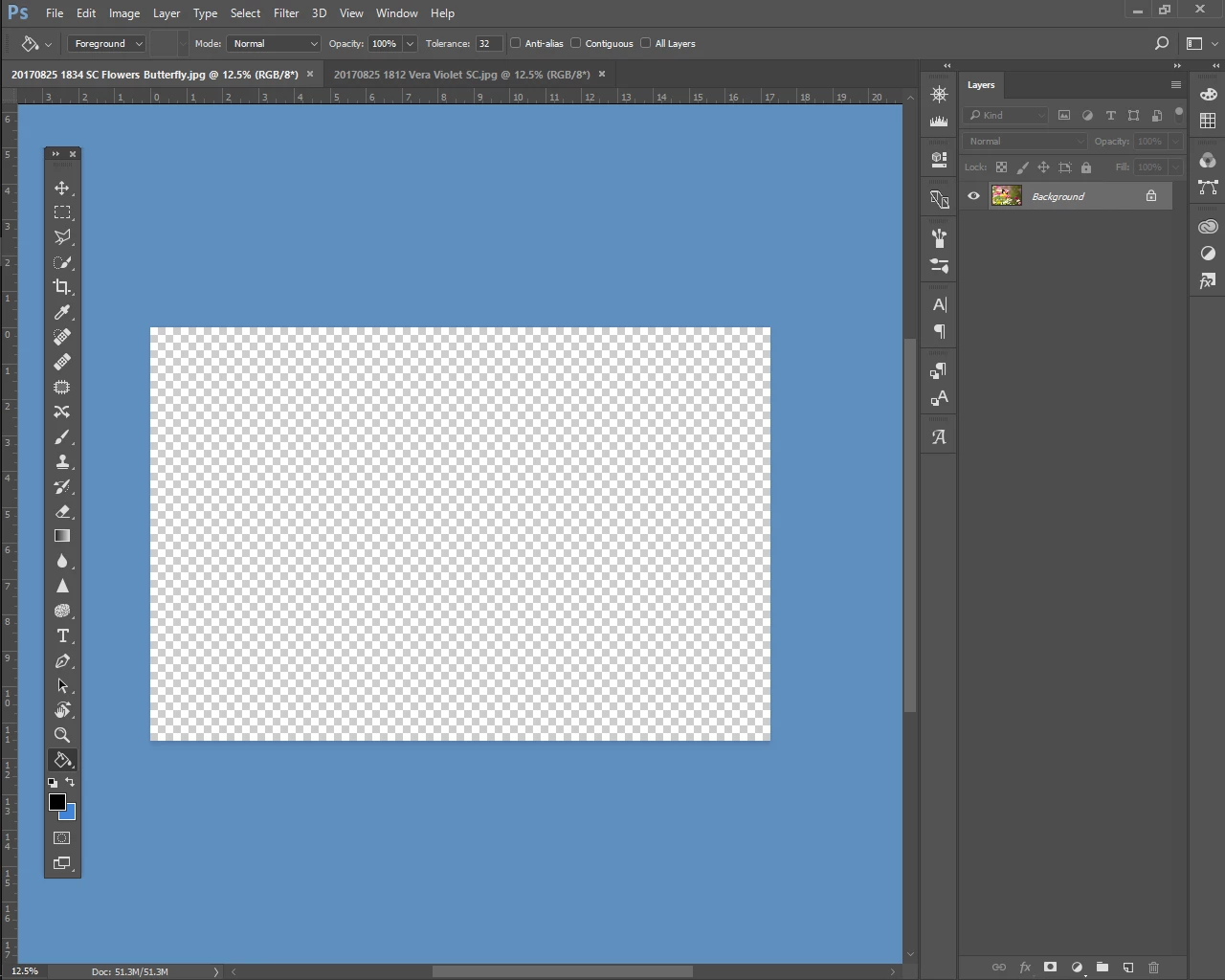Open the Foreground fill source dropdown
This screenshot has height=980, width=1225.
pyautogui.click(x=106, y=43)
